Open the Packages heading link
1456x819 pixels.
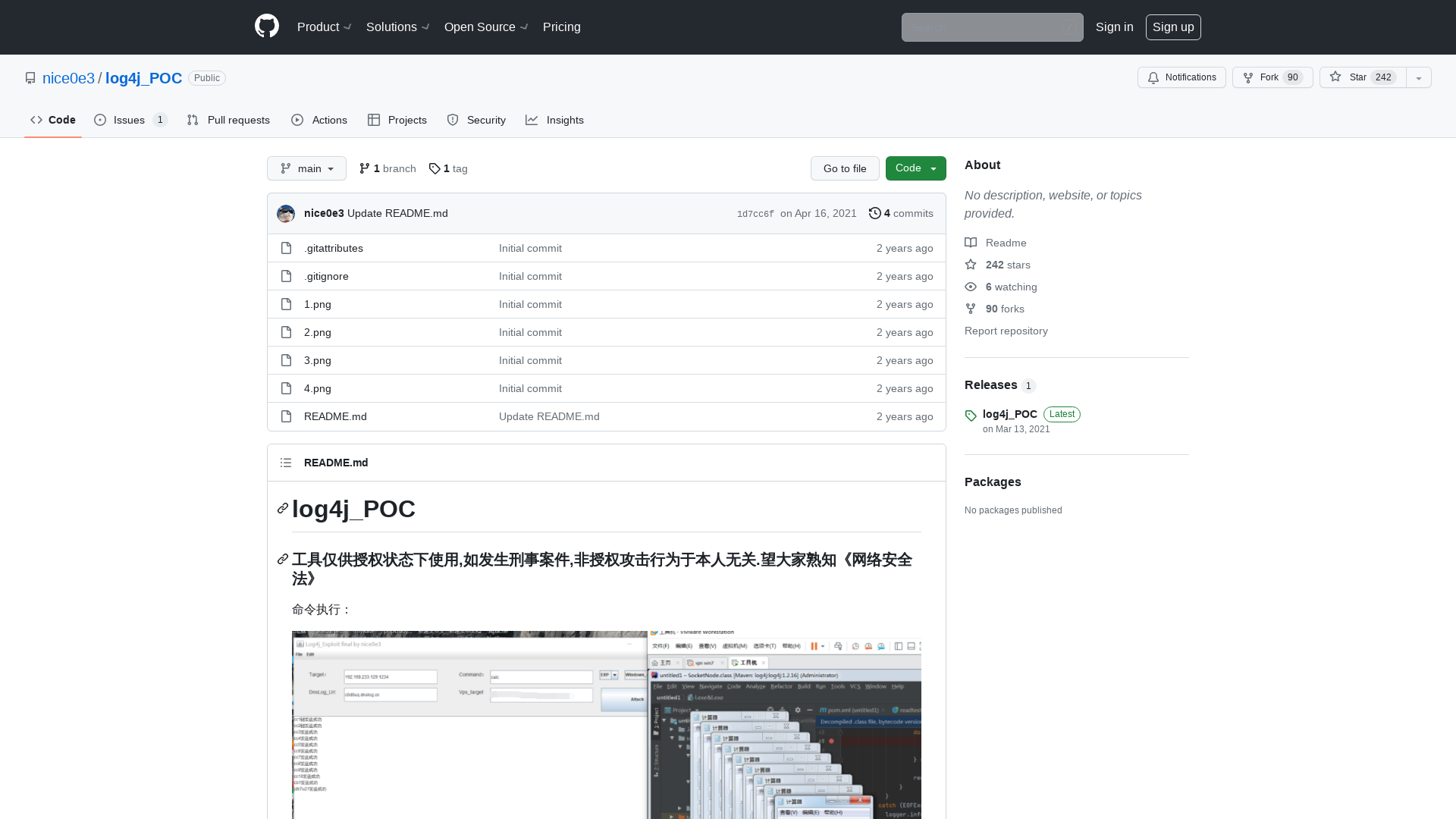click(993, 482)
